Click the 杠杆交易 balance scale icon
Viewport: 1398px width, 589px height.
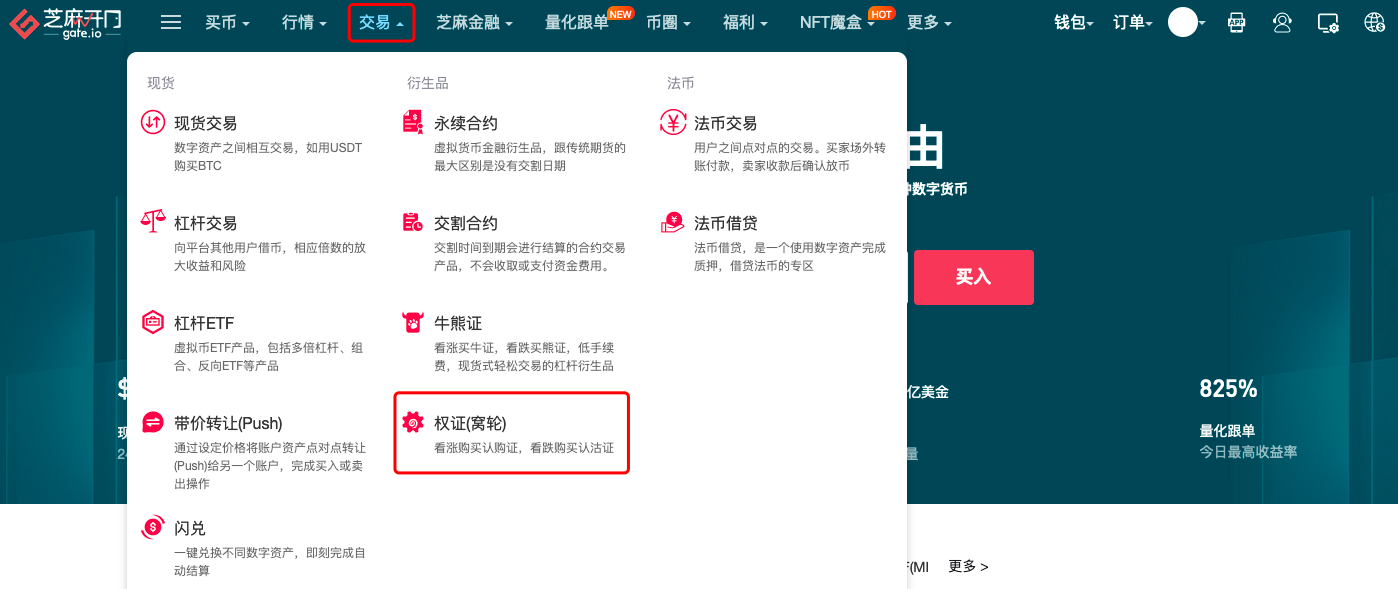click(x=153, y=222)
